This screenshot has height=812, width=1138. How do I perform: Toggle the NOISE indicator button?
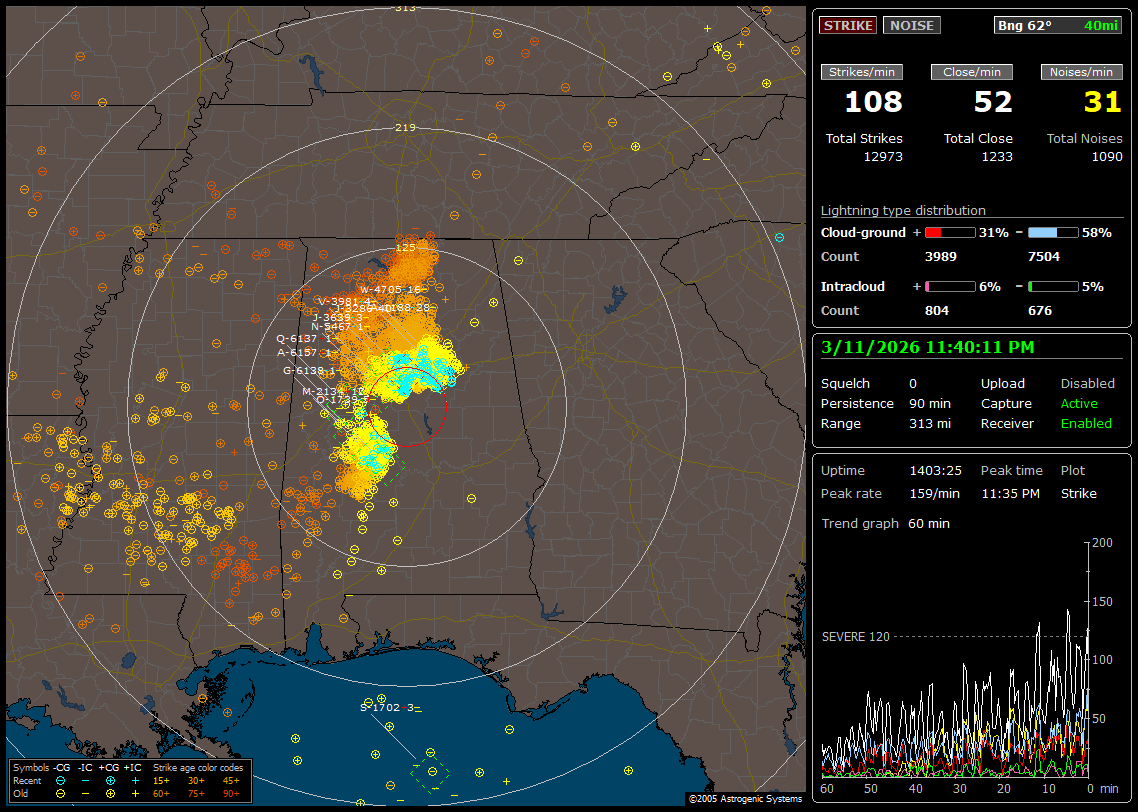pos(911,25)
